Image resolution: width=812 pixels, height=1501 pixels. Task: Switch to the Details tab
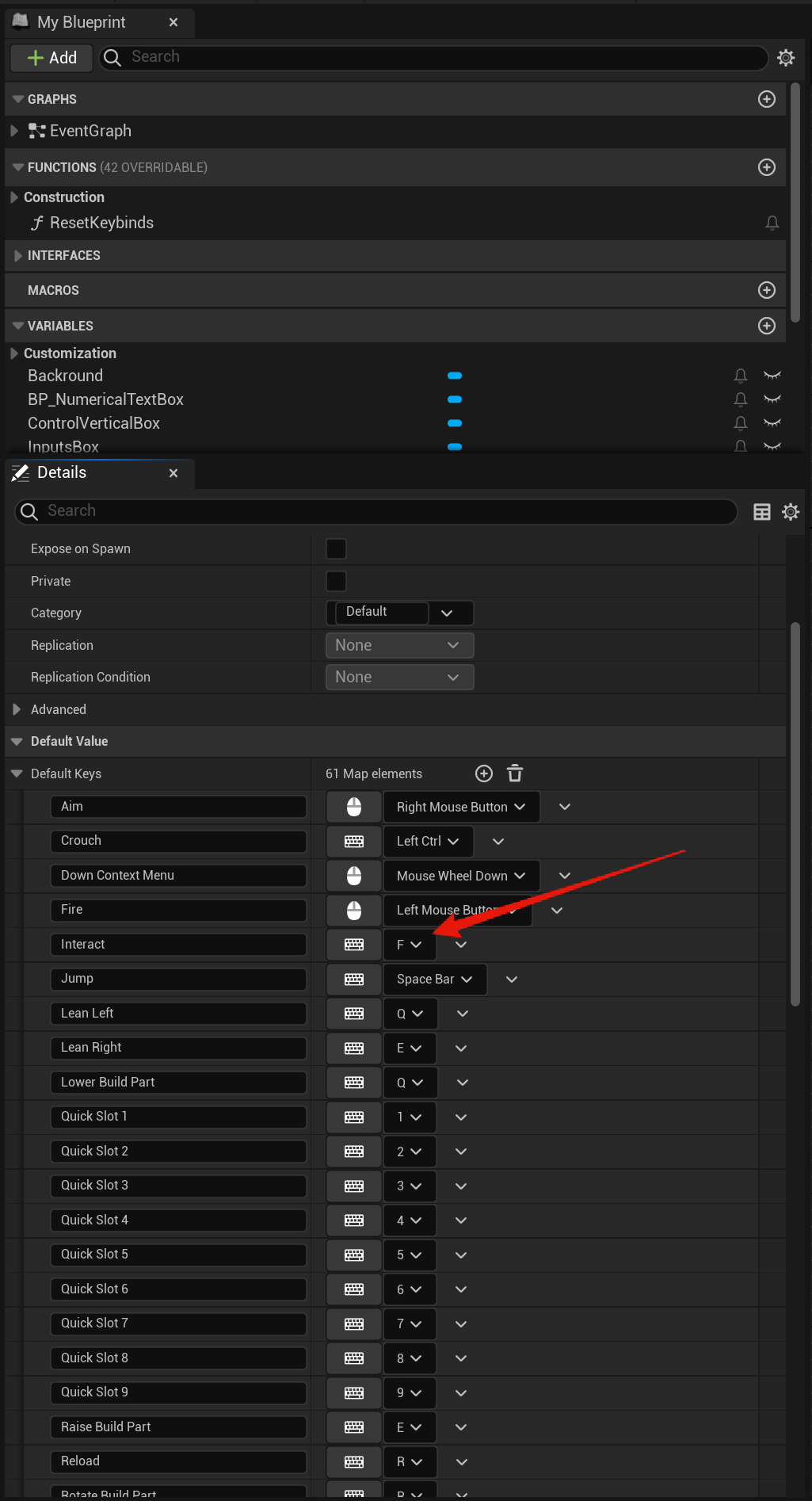click(x=62, y=473)
